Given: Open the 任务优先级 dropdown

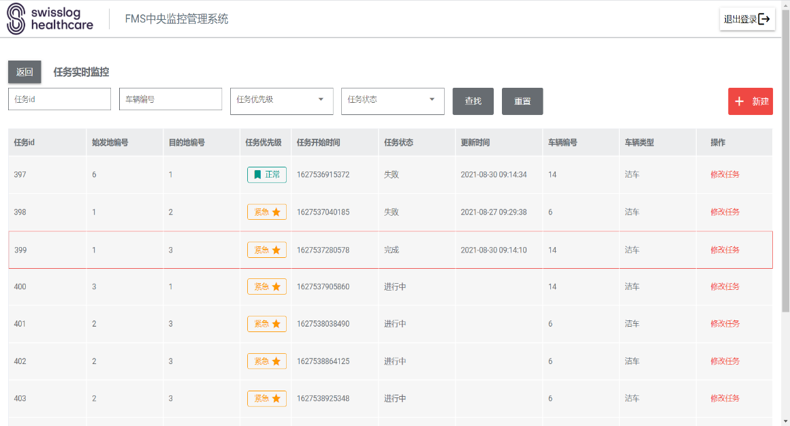Looking at the screenshot, I should 281,99.
